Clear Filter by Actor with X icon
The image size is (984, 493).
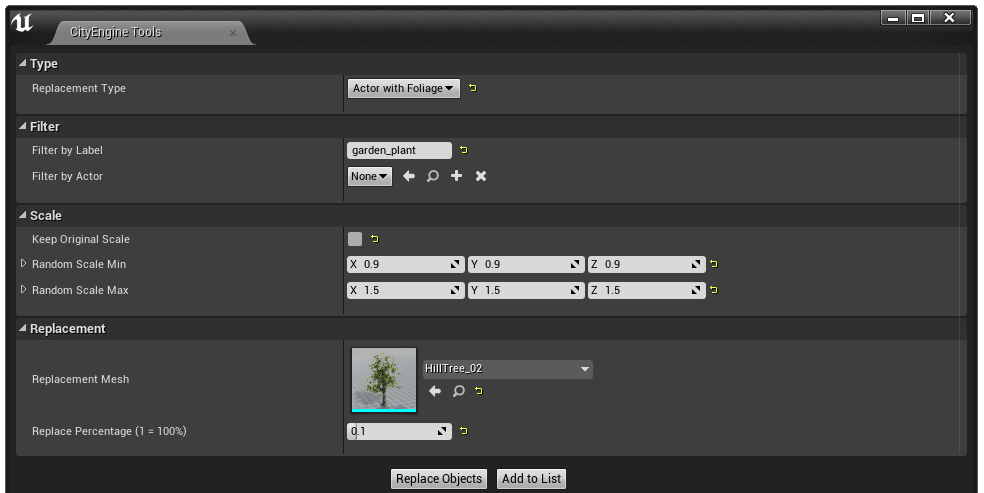click(481, 176)
